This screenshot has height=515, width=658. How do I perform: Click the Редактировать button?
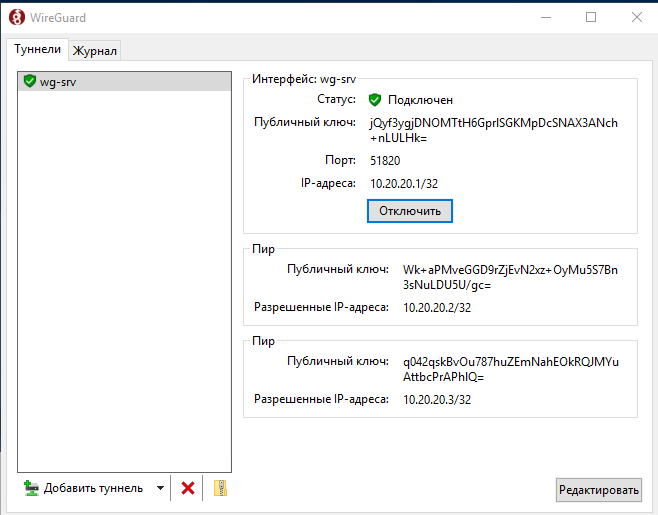click(x=598, y=490)
